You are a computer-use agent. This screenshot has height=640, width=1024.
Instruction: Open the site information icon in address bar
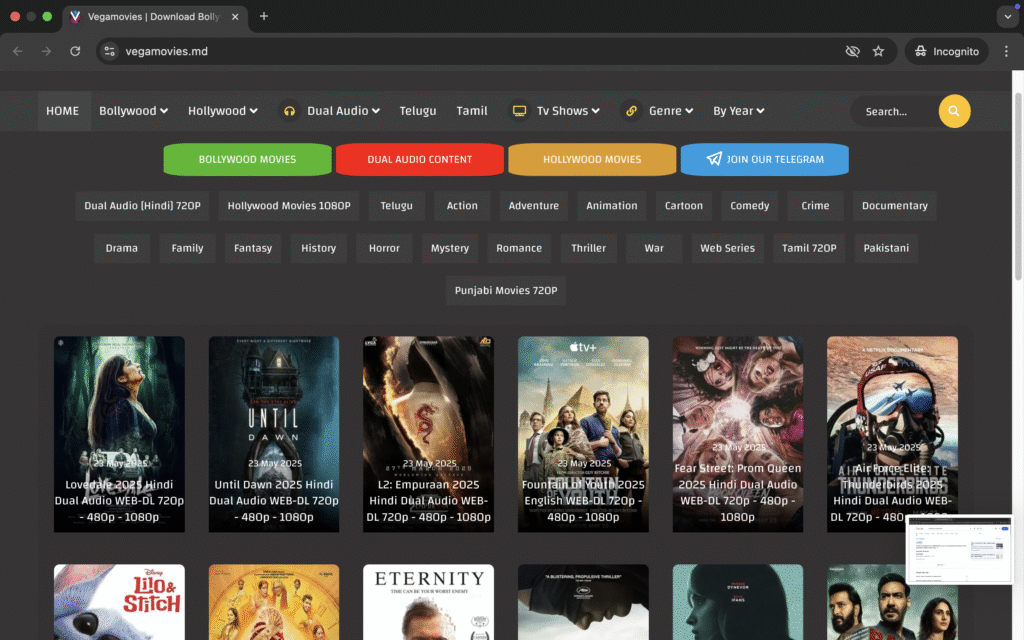coord(110,51)
